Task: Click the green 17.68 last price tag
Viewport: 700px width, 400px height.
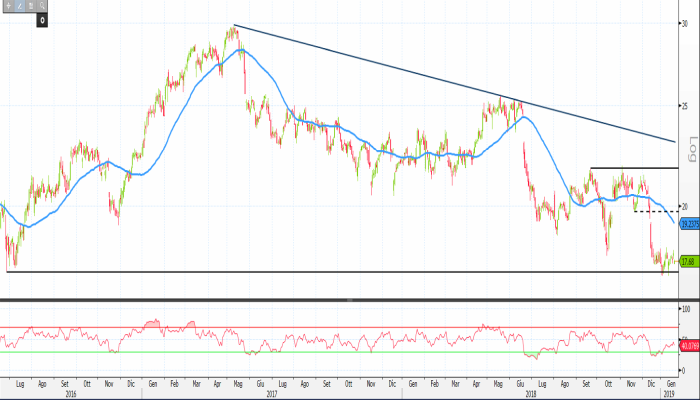Action: [x=688, y=261]
